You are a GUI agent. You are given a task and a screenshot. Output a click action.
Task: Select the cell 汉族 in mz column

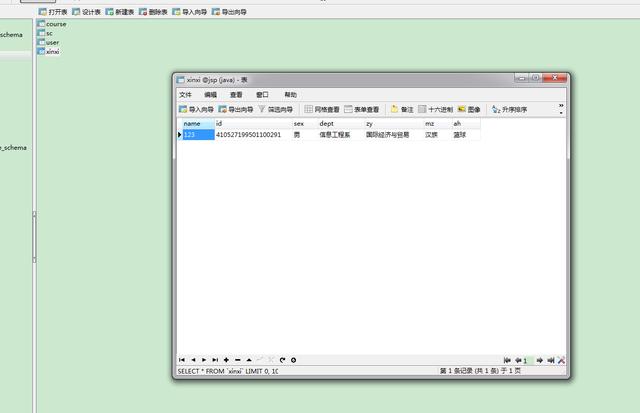coord(438,135)
